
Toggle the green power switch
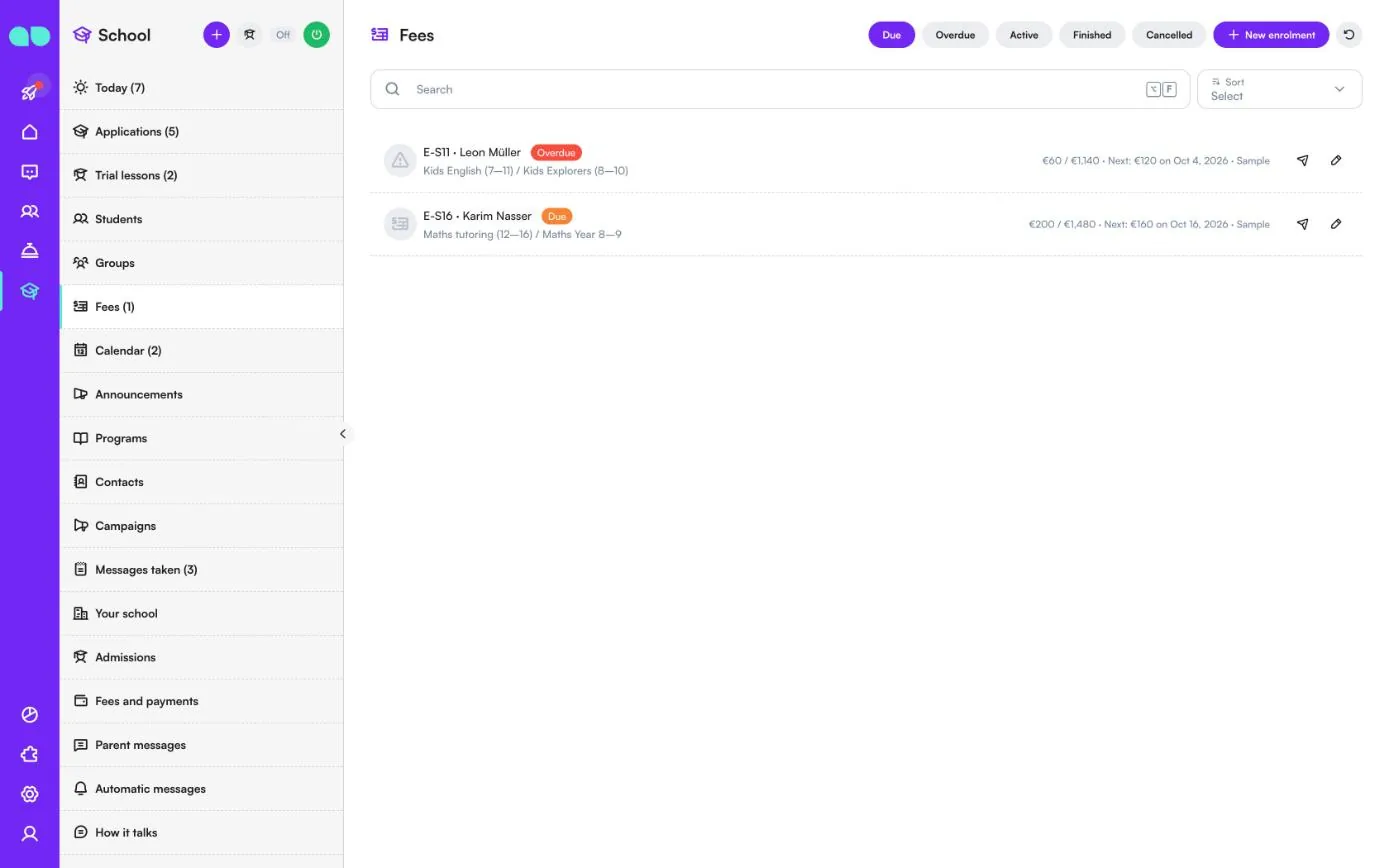pyautogui.click(x=317, y=35)
